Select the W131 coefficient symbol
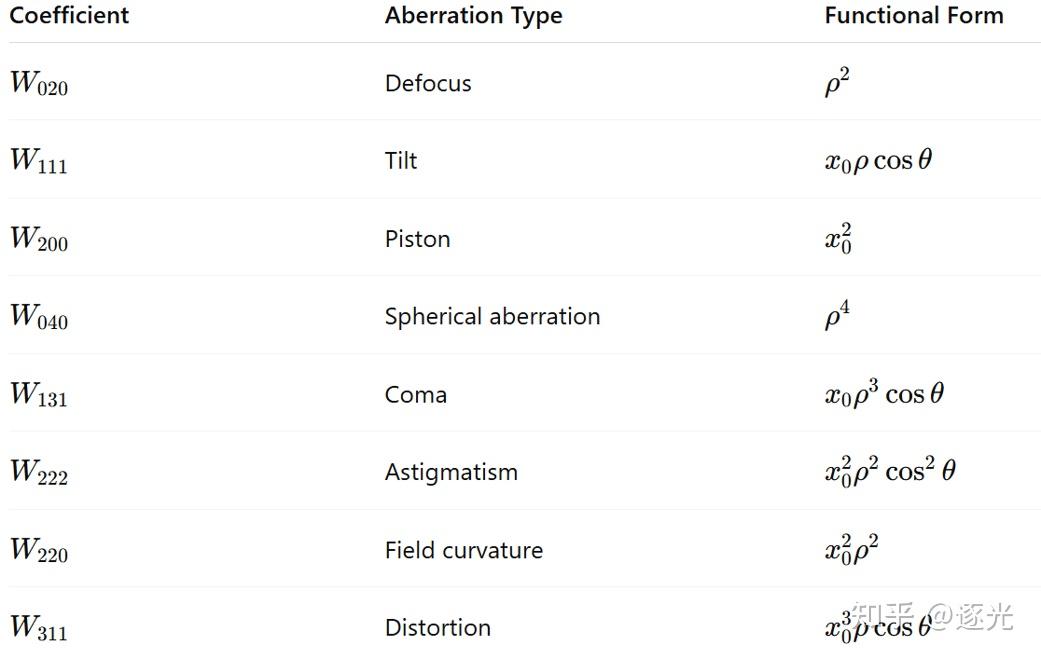 coord(39,395)
